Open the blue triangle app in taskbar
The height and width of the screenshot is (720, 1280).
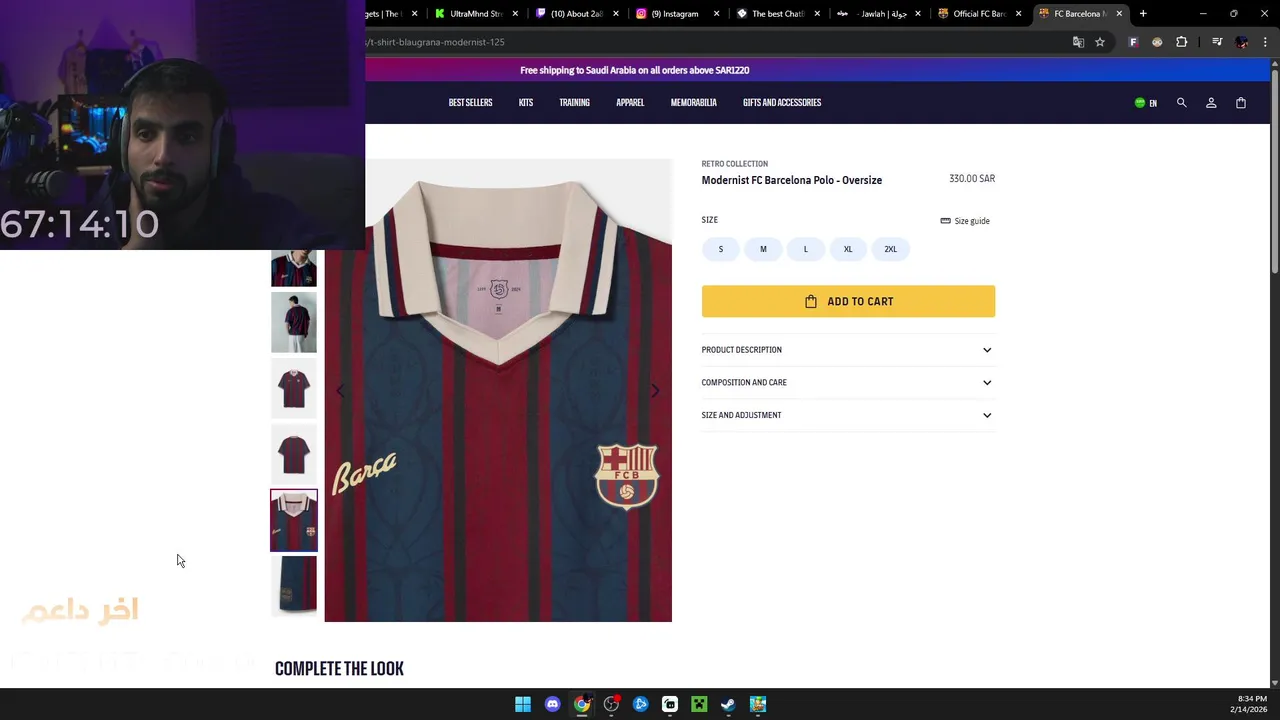[640, 704]
